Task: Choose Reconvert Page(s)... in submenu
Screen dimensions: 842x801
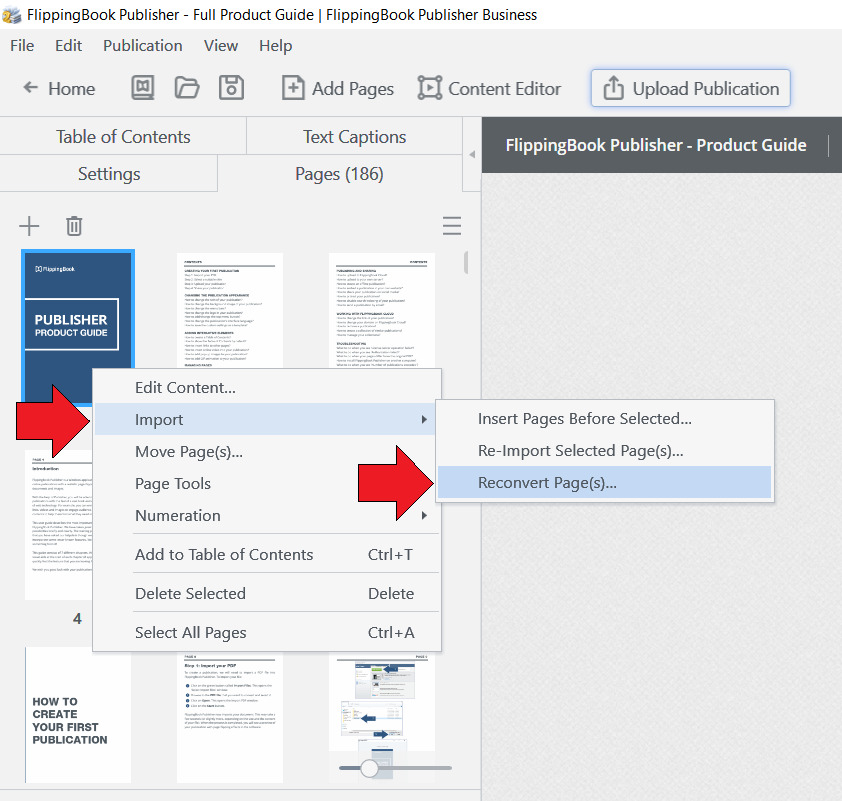Action: pyautogui.click(x=605, y=483)
